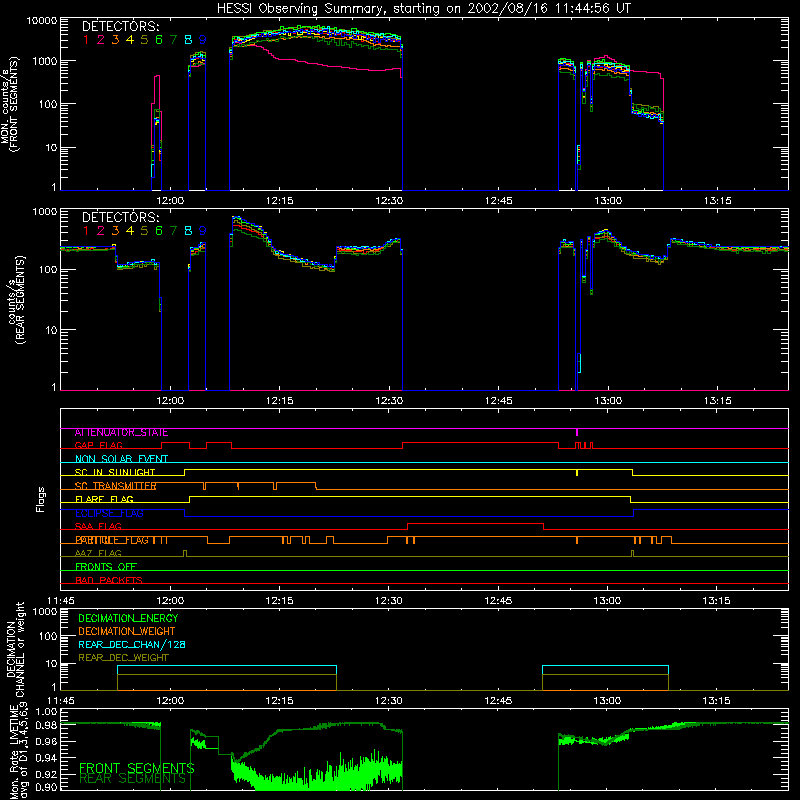
Task: Select blue detector 9 in rear segments legend
Action: (x=203, y=231)
